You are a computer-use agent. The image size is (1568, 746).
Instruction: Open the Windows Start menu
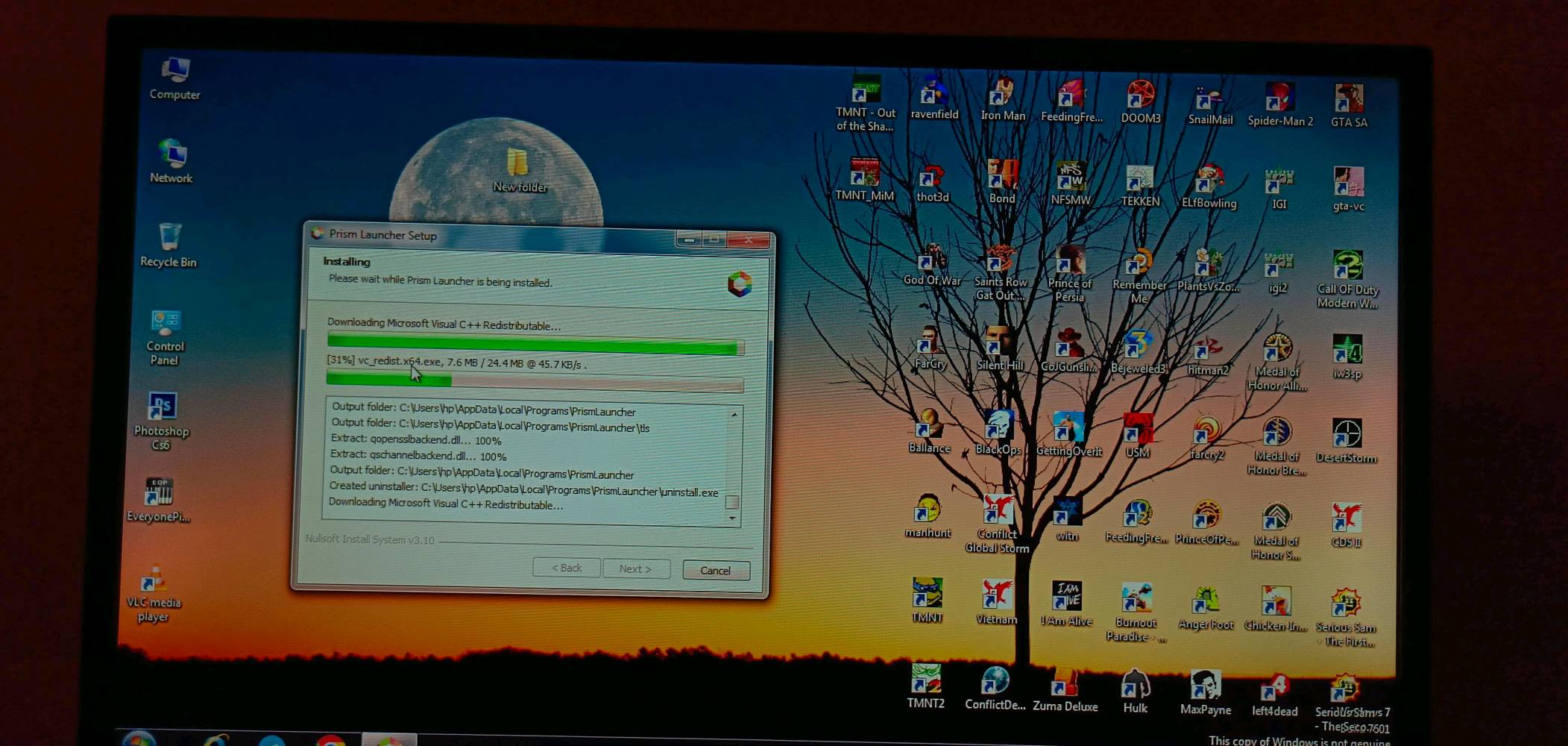139,739
